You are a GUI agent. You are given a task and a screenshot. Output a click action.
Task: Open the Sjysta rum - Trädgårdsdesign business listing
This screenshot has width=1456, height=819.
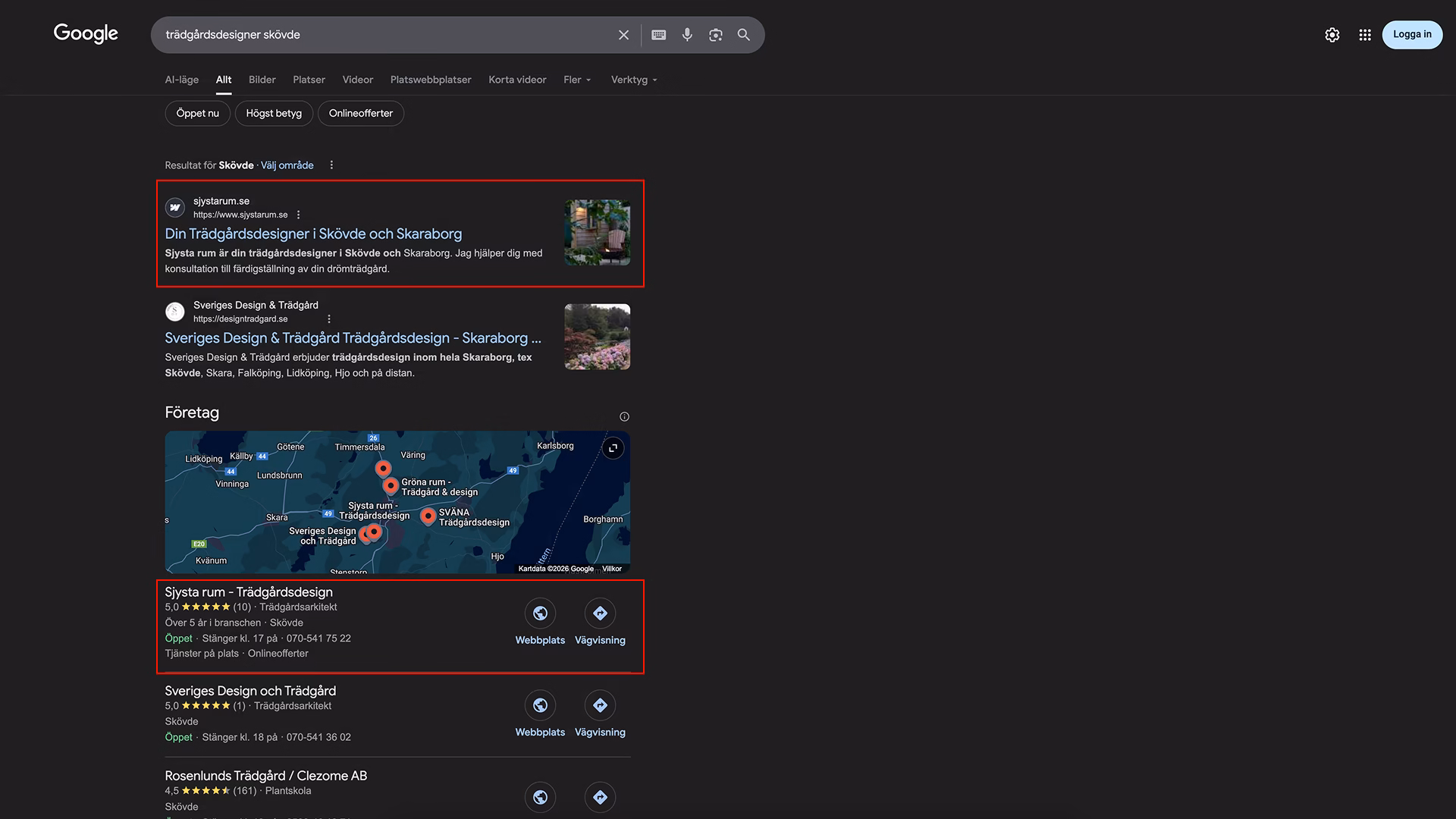[x=249, y=592]
